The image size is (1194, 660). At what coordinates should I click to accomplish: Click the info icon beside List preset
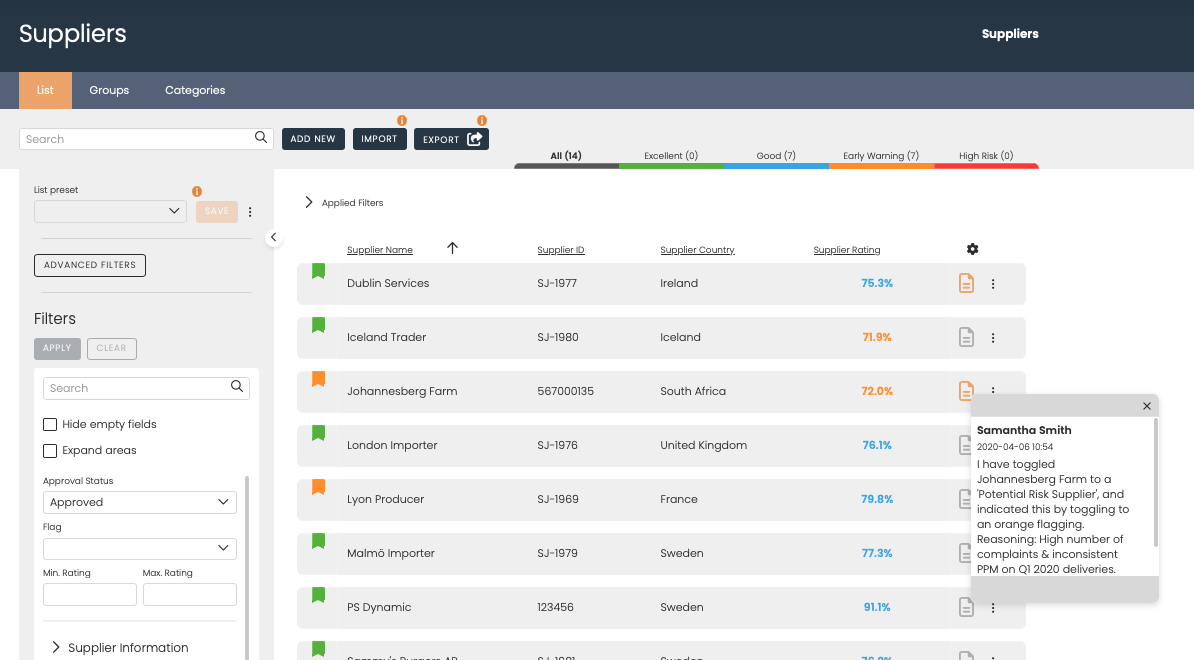(x=196, y=191)
